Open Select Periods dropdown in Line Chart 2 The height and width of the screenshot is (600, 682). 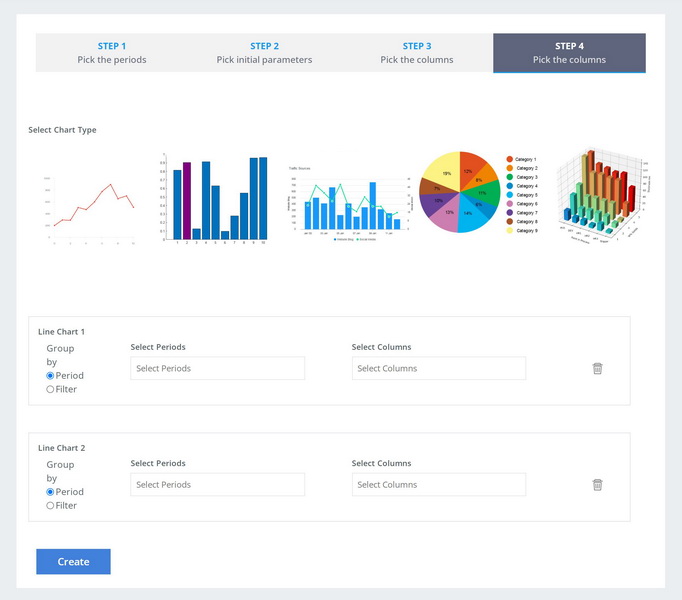click(x=217, y=484)
